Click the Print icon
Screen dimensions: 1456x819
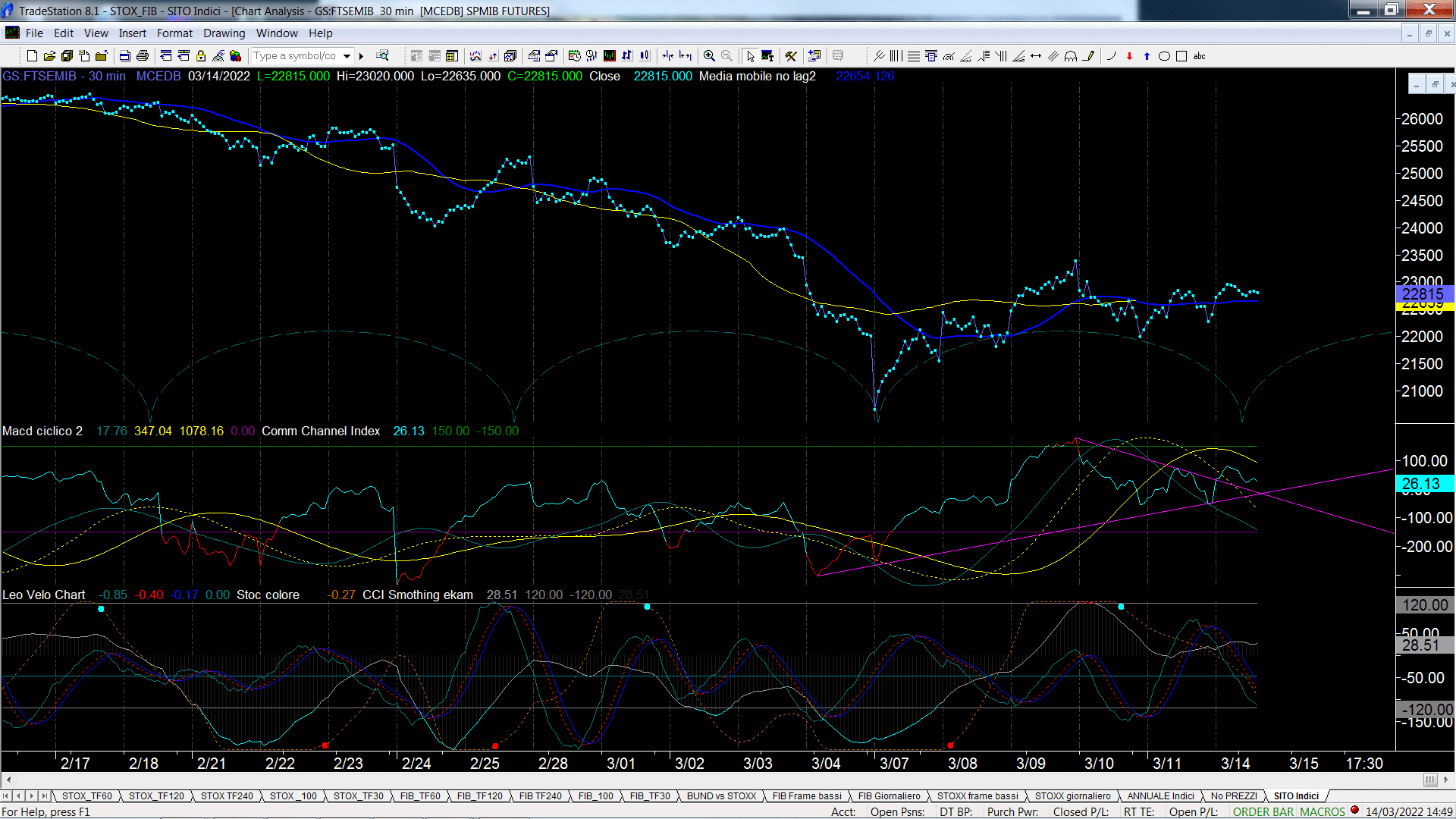[142, 56]
